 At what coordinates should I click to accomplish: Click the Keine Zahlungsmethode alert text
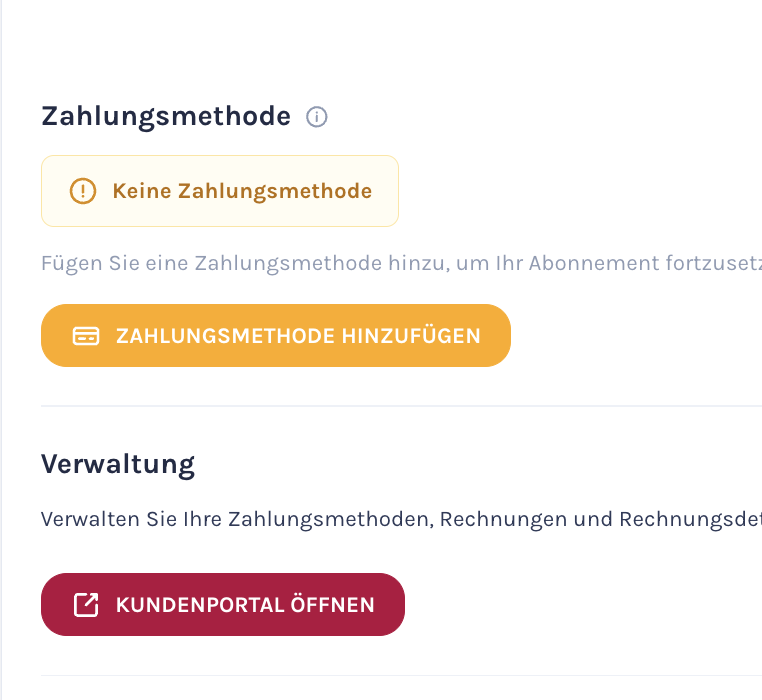[x=242, y=191]
